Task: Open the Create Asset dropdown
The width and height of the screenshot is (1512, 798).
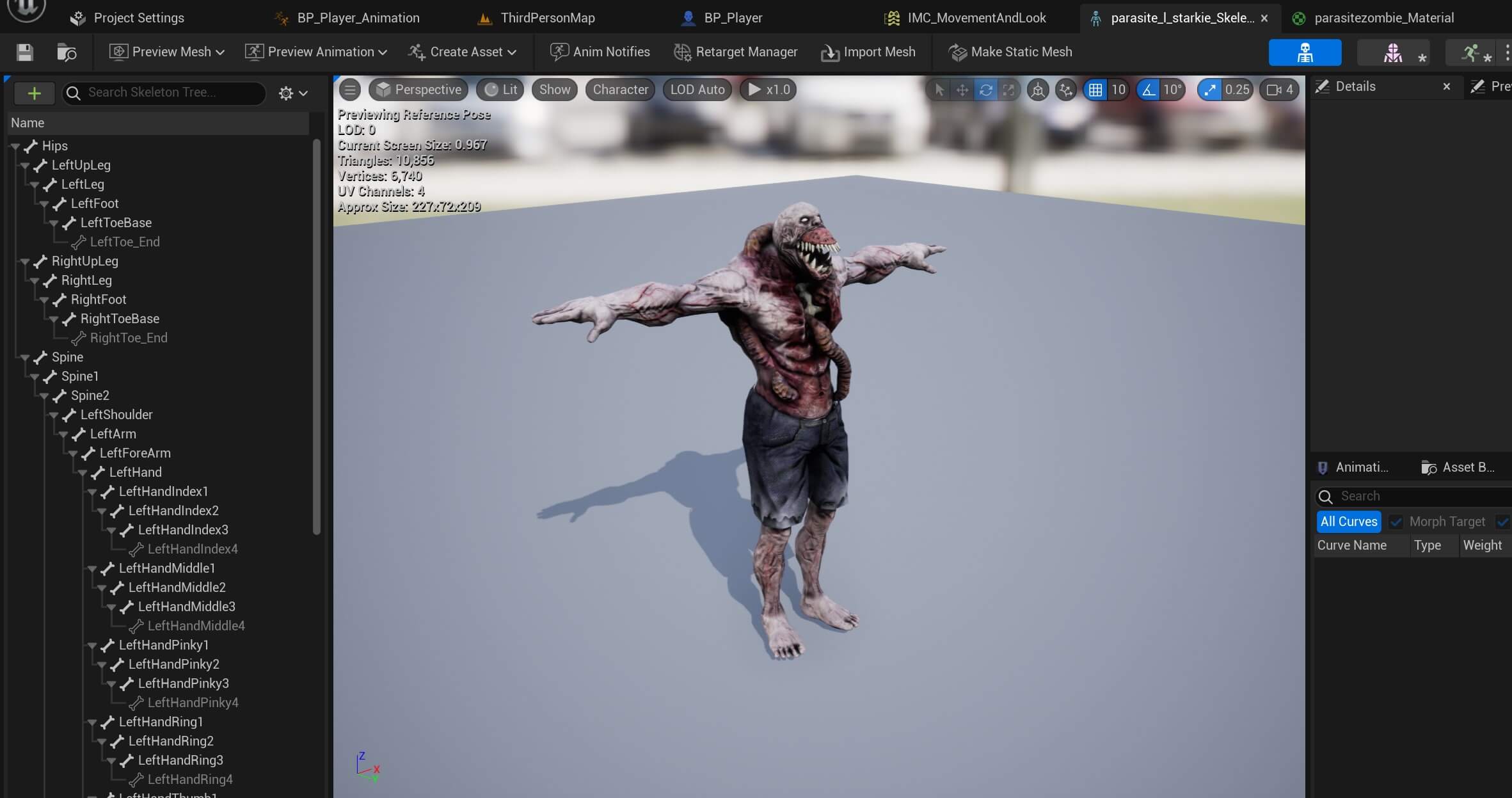Action: [x=462, y=52]
